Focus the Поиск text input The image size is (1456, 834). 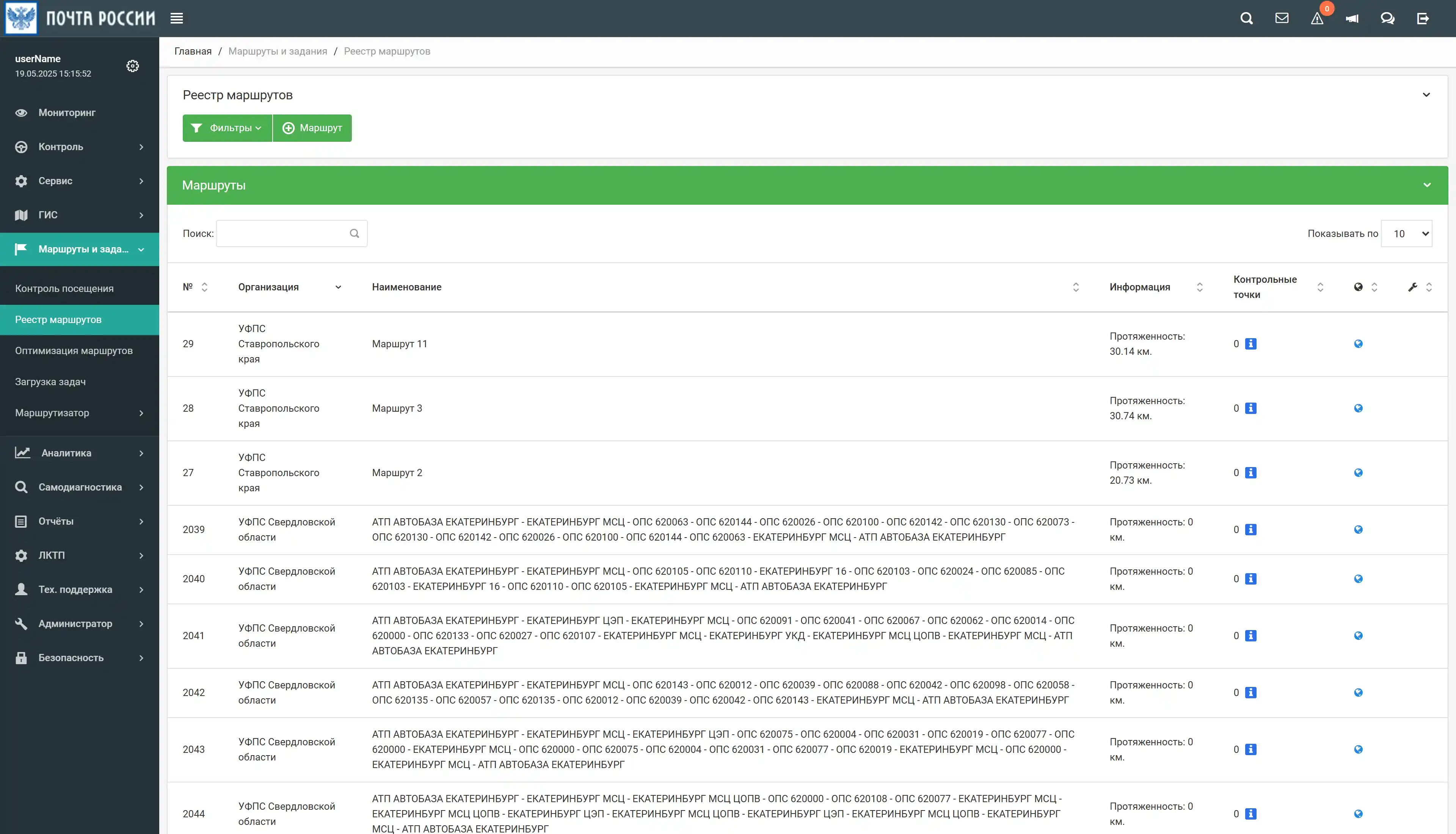tap(292, 233)
